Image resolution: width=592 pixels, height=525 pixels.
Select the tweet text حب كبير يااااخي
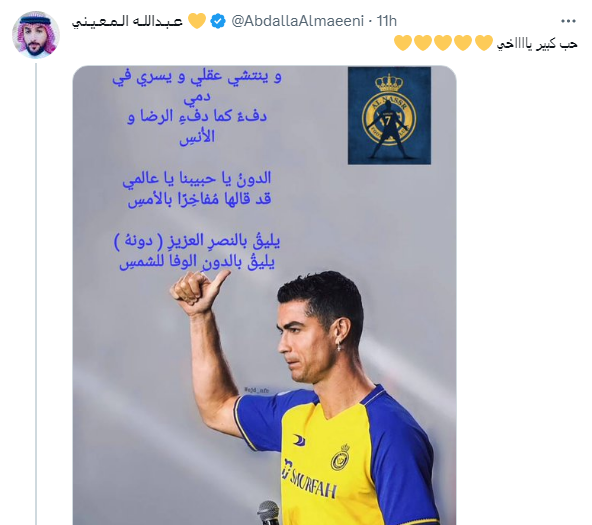point(537,44)
